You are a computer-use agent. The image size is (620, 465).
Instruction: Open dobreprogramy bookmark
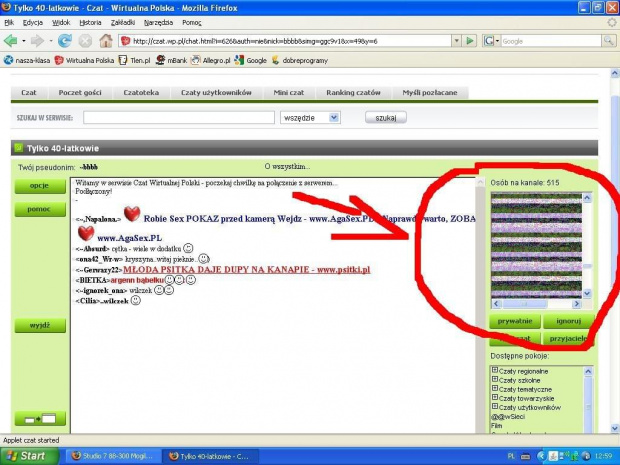[x=299, y=60]
